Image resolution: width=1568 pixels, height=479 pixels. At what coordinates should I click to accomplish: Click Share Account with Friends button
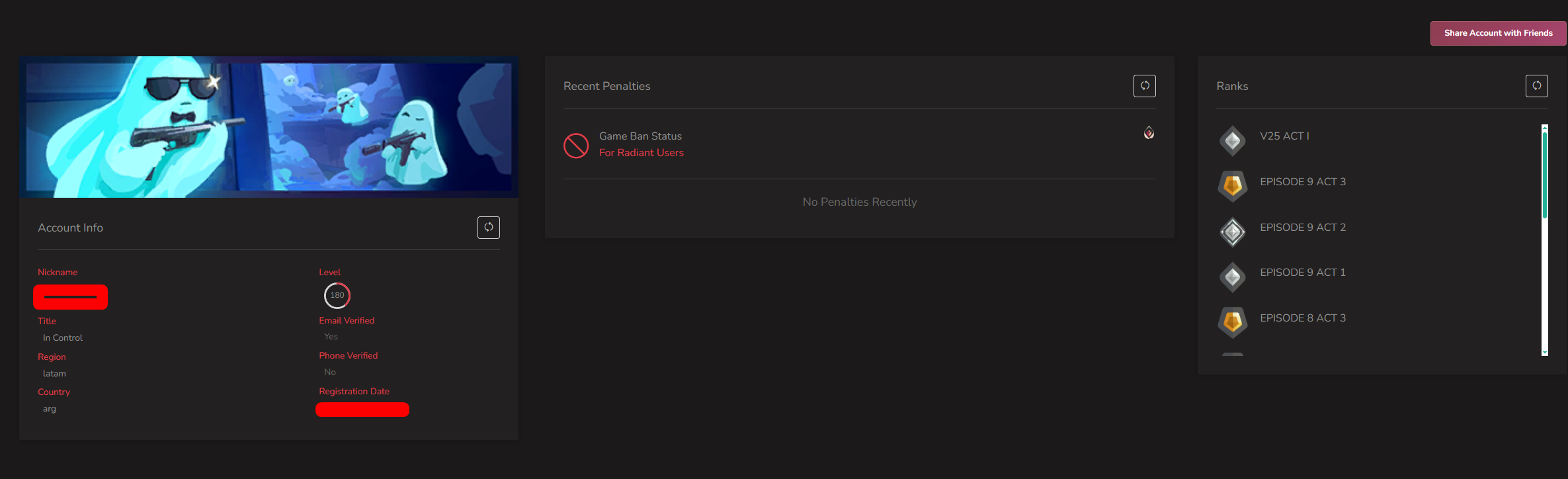point(1498,33)
